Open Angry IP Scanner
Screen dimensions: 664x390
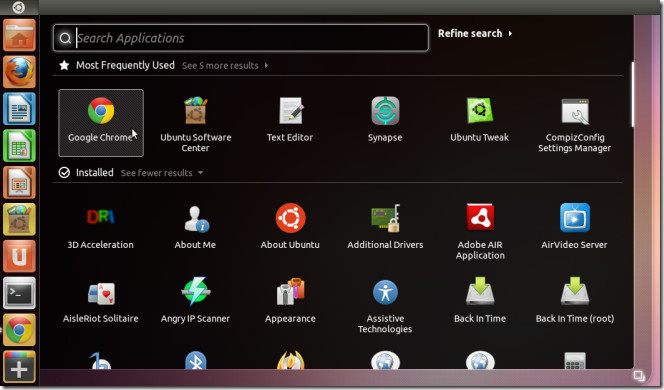195,301
